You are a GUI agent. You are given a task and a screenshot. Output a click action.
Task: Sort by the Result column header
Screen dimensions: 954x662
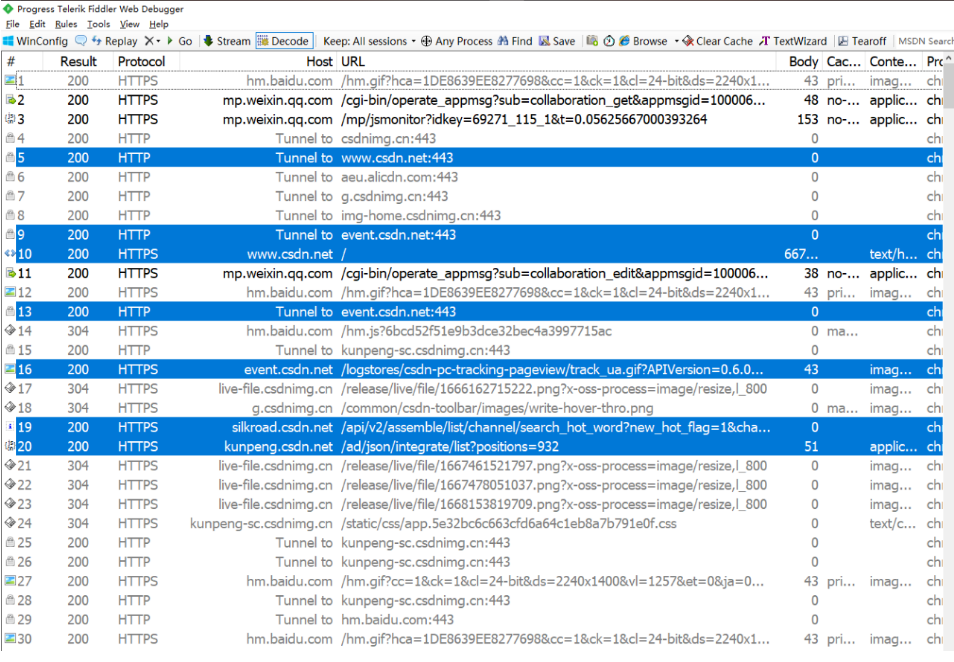click(x=78, y=61)
